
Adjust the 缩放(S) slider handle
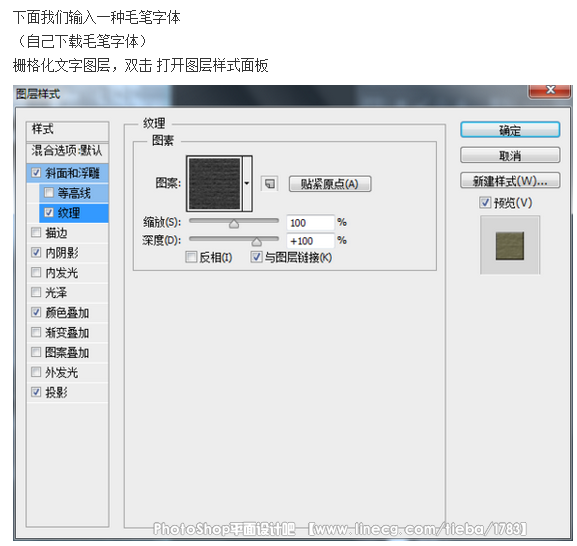coord(234,224)
